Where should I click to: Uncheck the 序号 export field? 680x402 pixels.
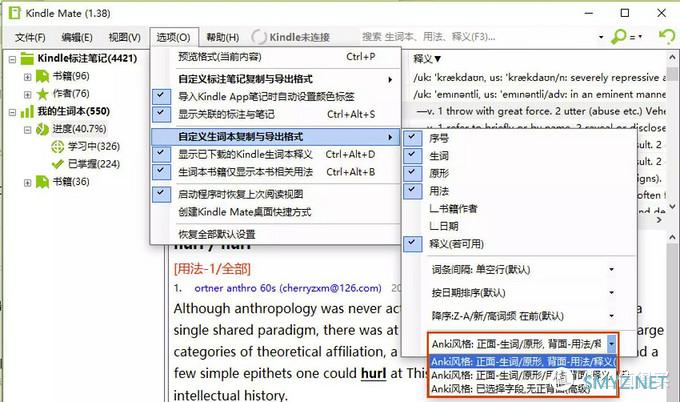click(x=412, y=138)
